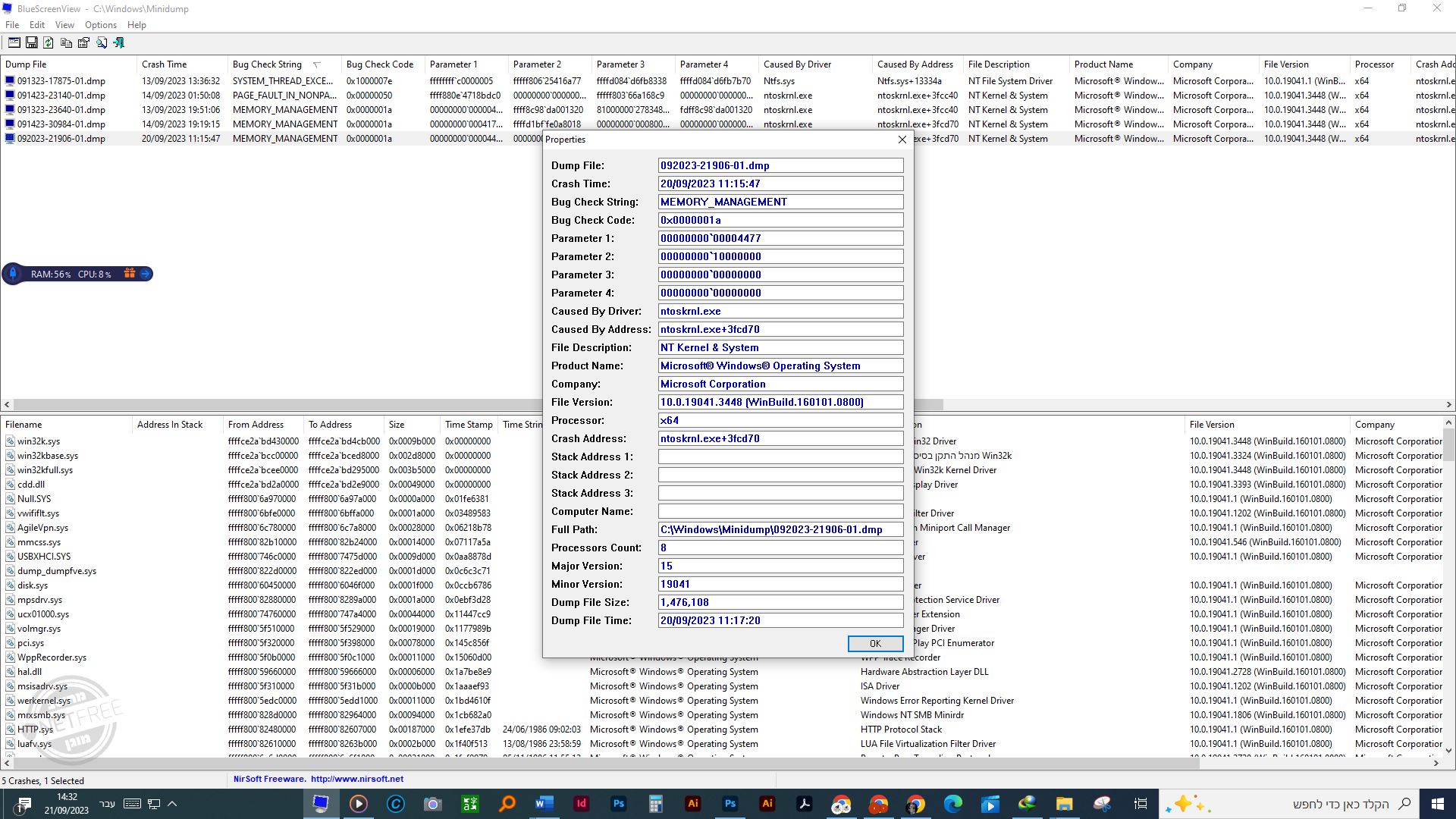1456x819 pixels.
Task: Open Calculator from the taskbar
Action: point(655,804)
